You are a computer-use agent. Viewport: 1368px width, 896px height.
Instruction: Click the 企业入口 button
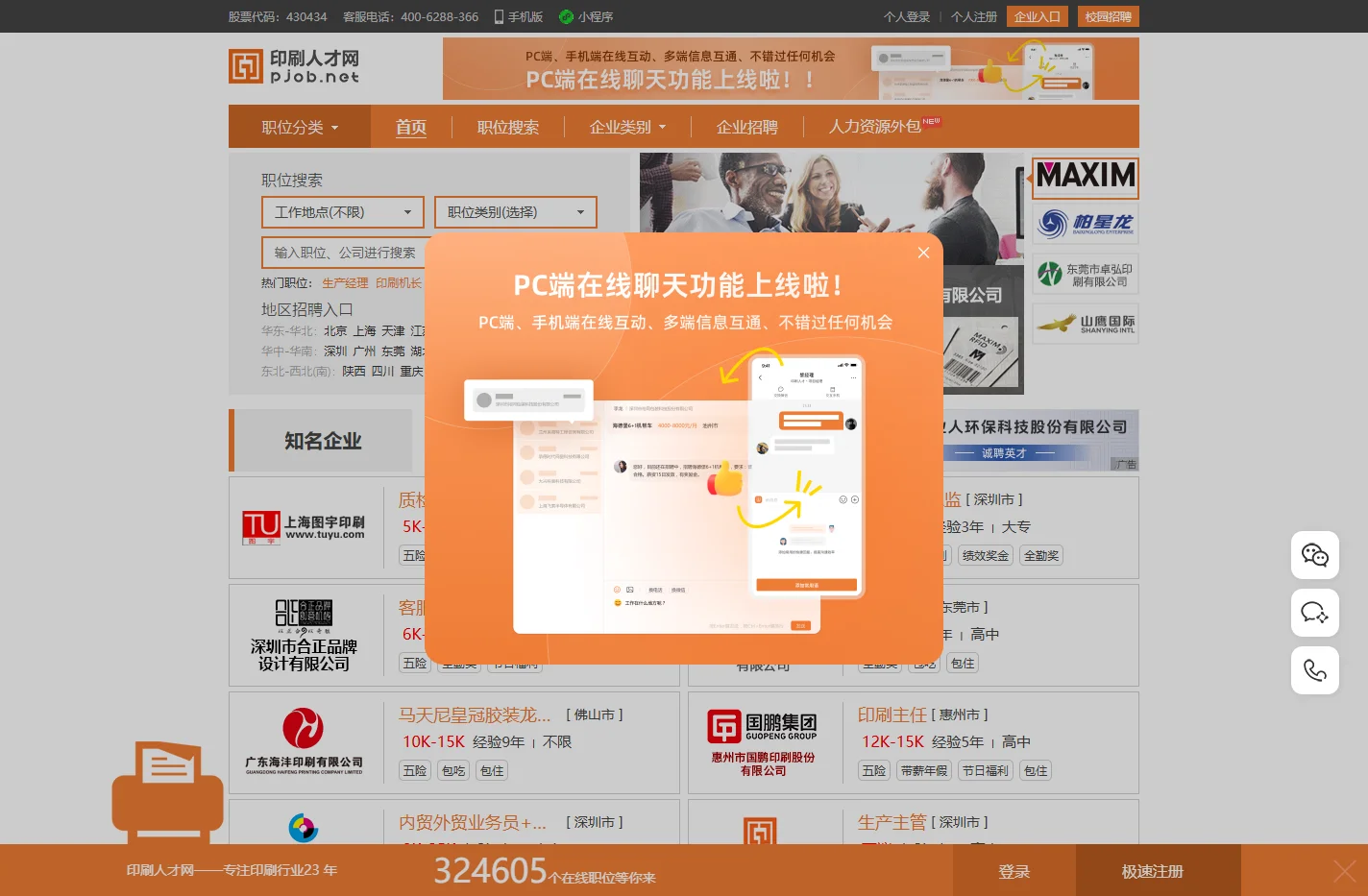pos(1038,16)
